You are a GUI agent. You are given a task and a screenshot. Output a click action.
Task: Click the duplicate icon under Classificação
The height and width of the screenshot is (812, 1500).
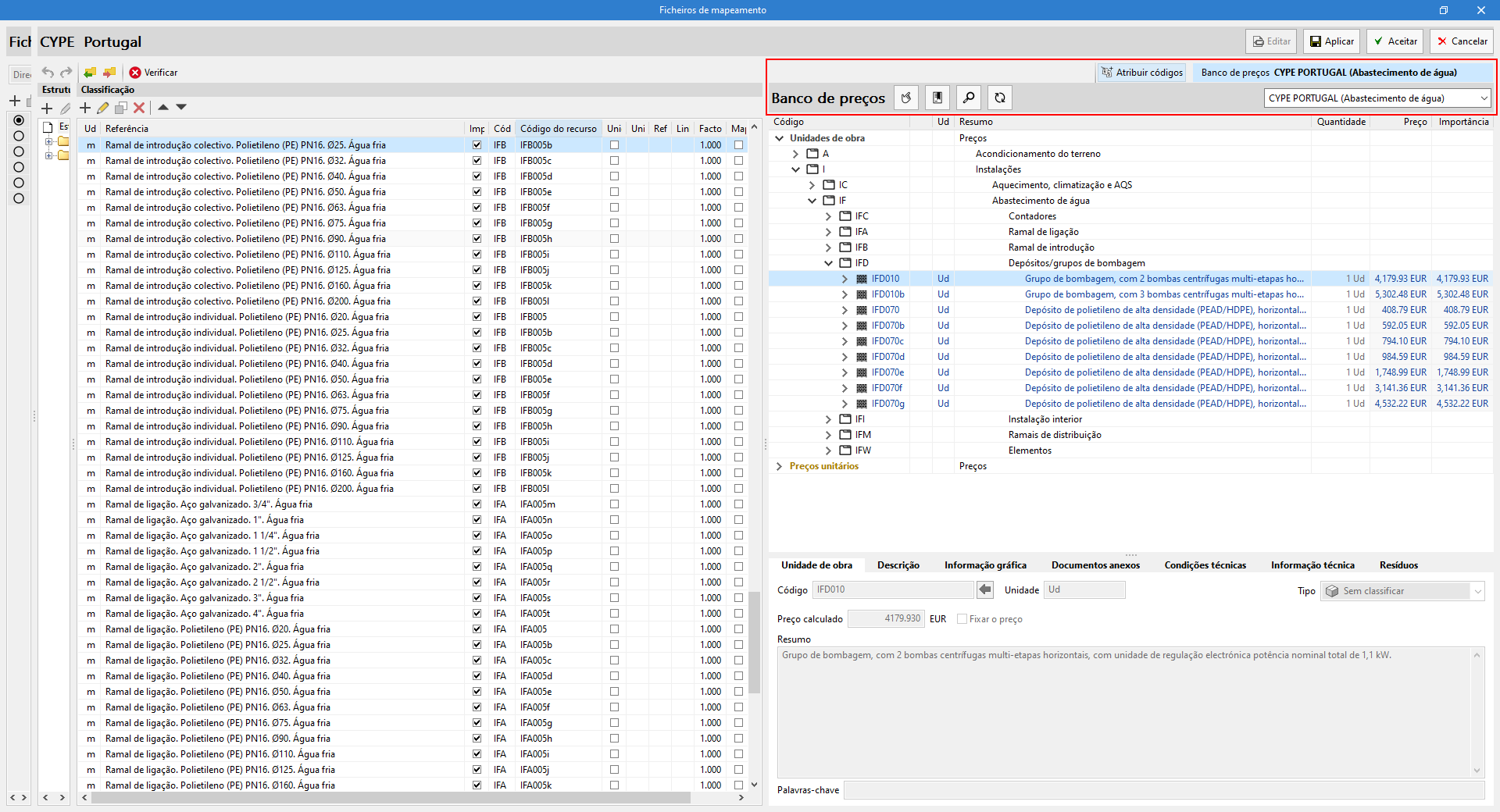click(x=121, y=108)
